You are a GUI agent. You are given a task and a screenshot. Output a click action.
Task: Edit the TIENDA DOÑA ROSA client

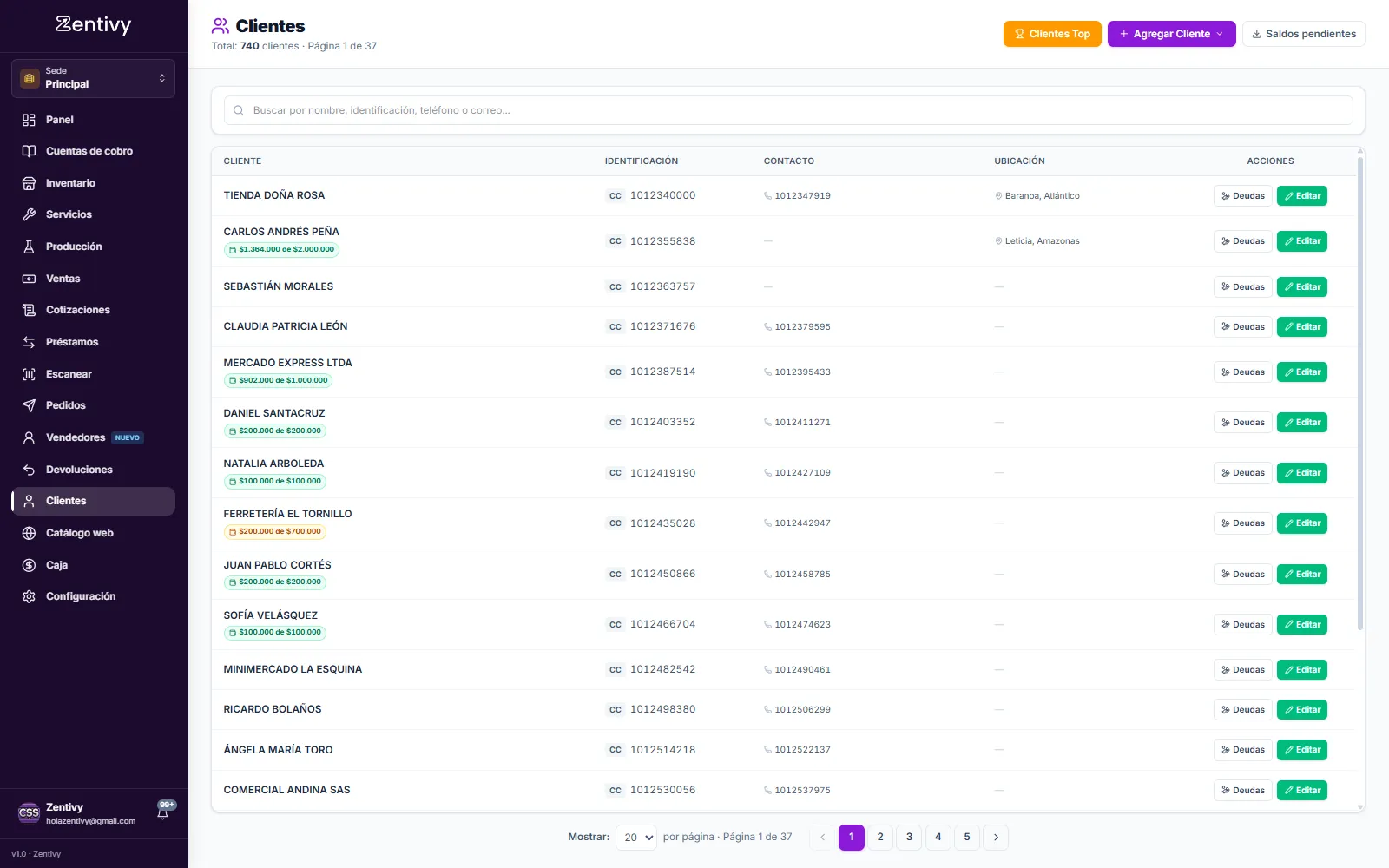[x=1301, y=196]
